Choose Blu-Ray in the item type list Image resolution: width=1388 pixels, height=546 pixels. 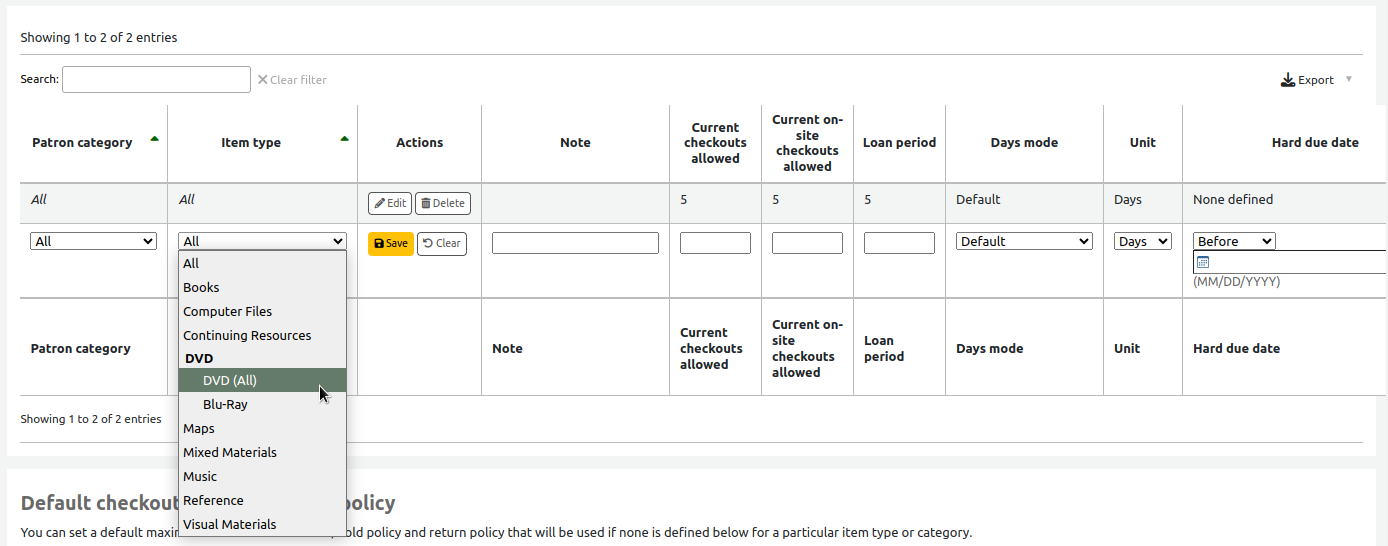(225, 405)
